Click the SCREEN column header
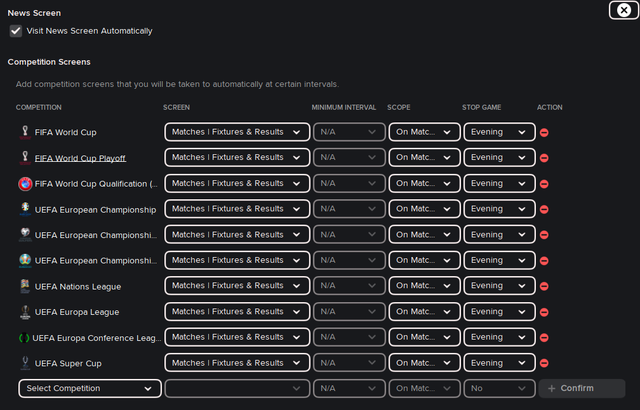The width and height of the screenshot is (640, 410). click(x=176, y=107)
